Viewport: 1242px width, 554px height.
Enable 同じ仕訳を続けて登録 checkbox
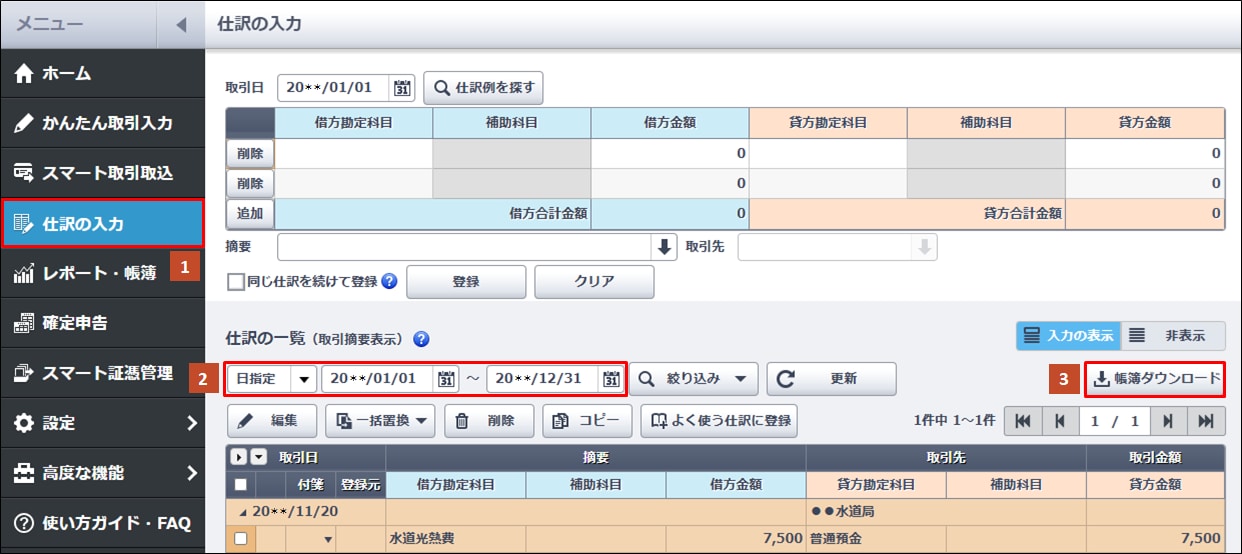tap(236, 282)
